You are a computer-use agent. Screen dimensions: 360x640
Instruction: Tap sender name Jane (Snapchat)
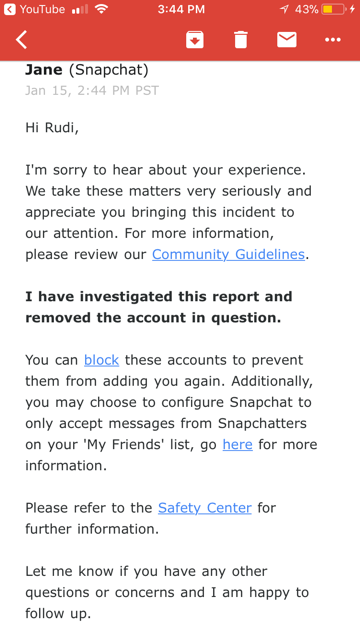(x=87, y=70)
